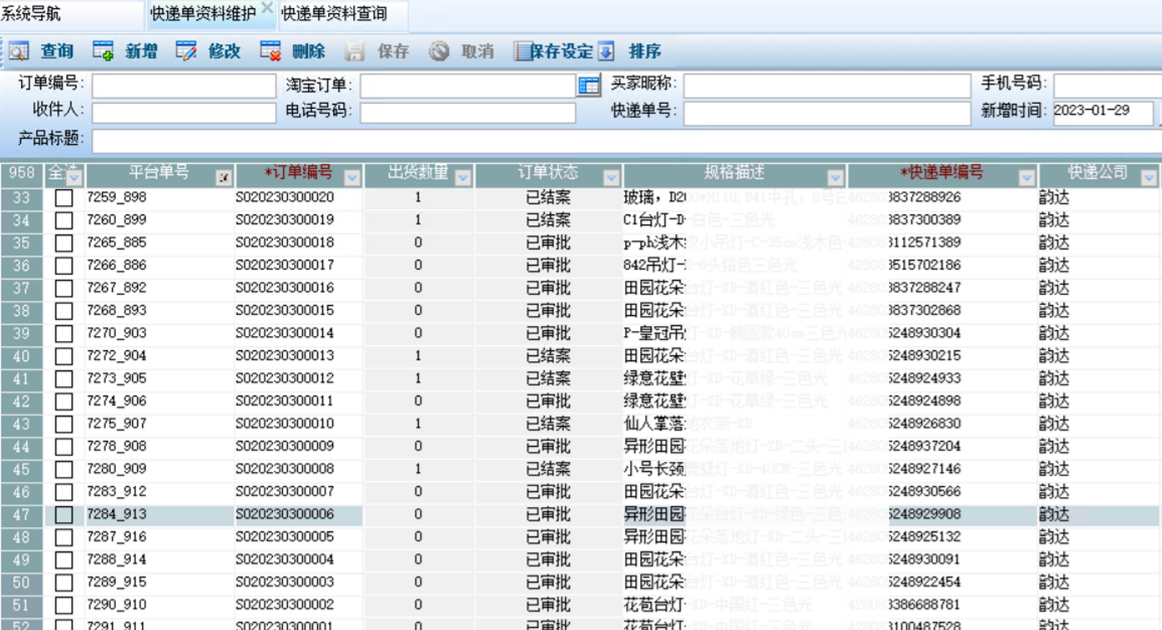Close the 快递单资料维护 tab with X
This screenshot has height=630, width=1162.
tap(266, 8)
